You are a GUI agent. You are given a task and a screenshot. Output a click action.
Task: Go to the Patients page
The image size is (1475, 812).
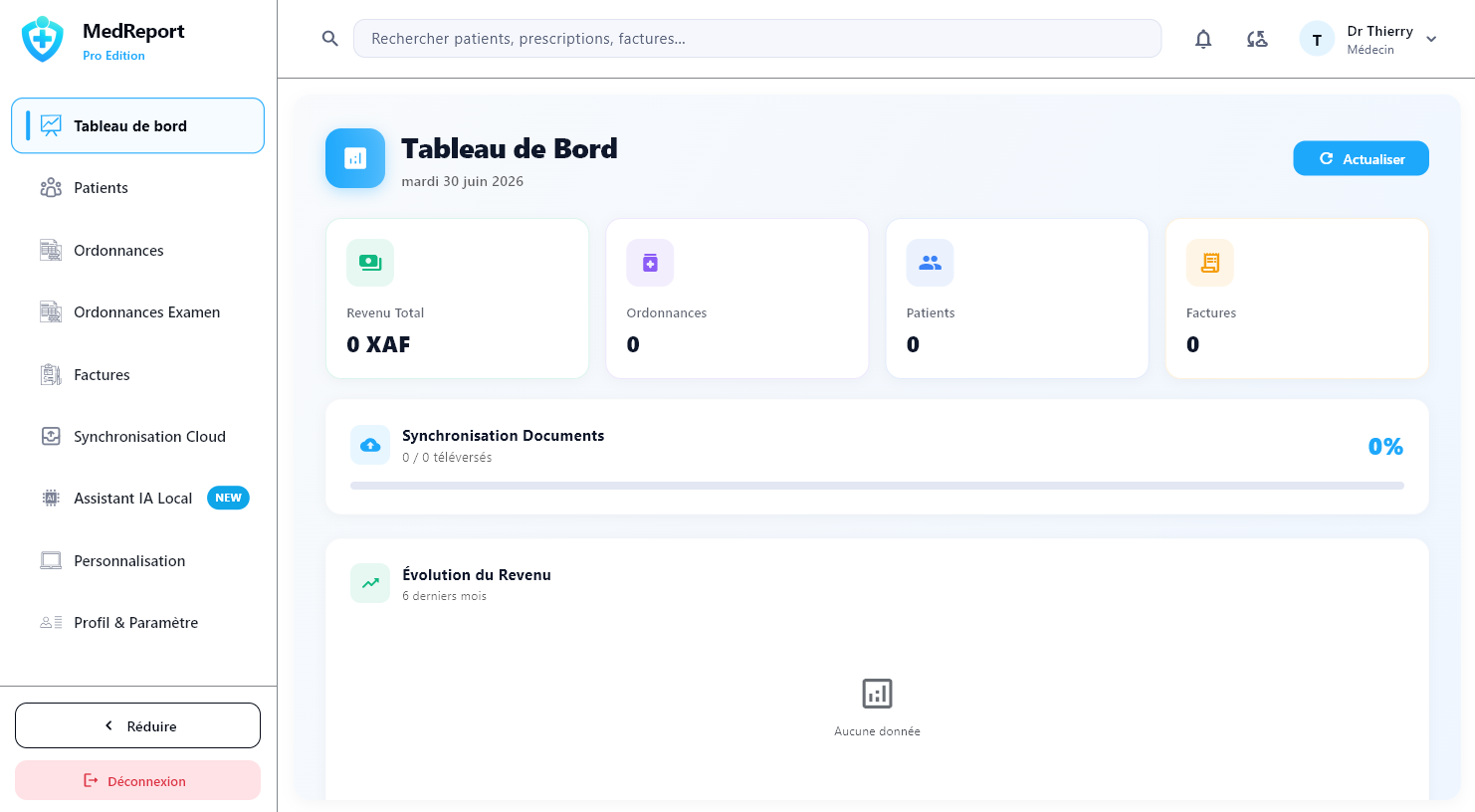[x=137, y=188]
